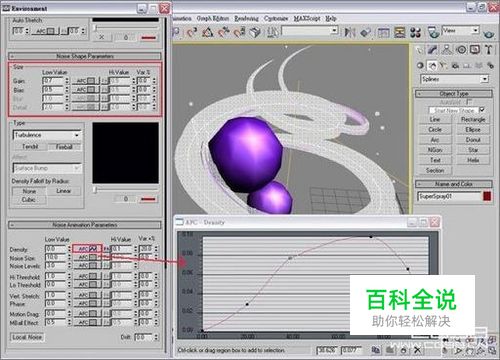The width and height of the screenshot is (500, 360).
Task: Open the View reference coordinate dropdown
Action: click(x=461, y=31)
